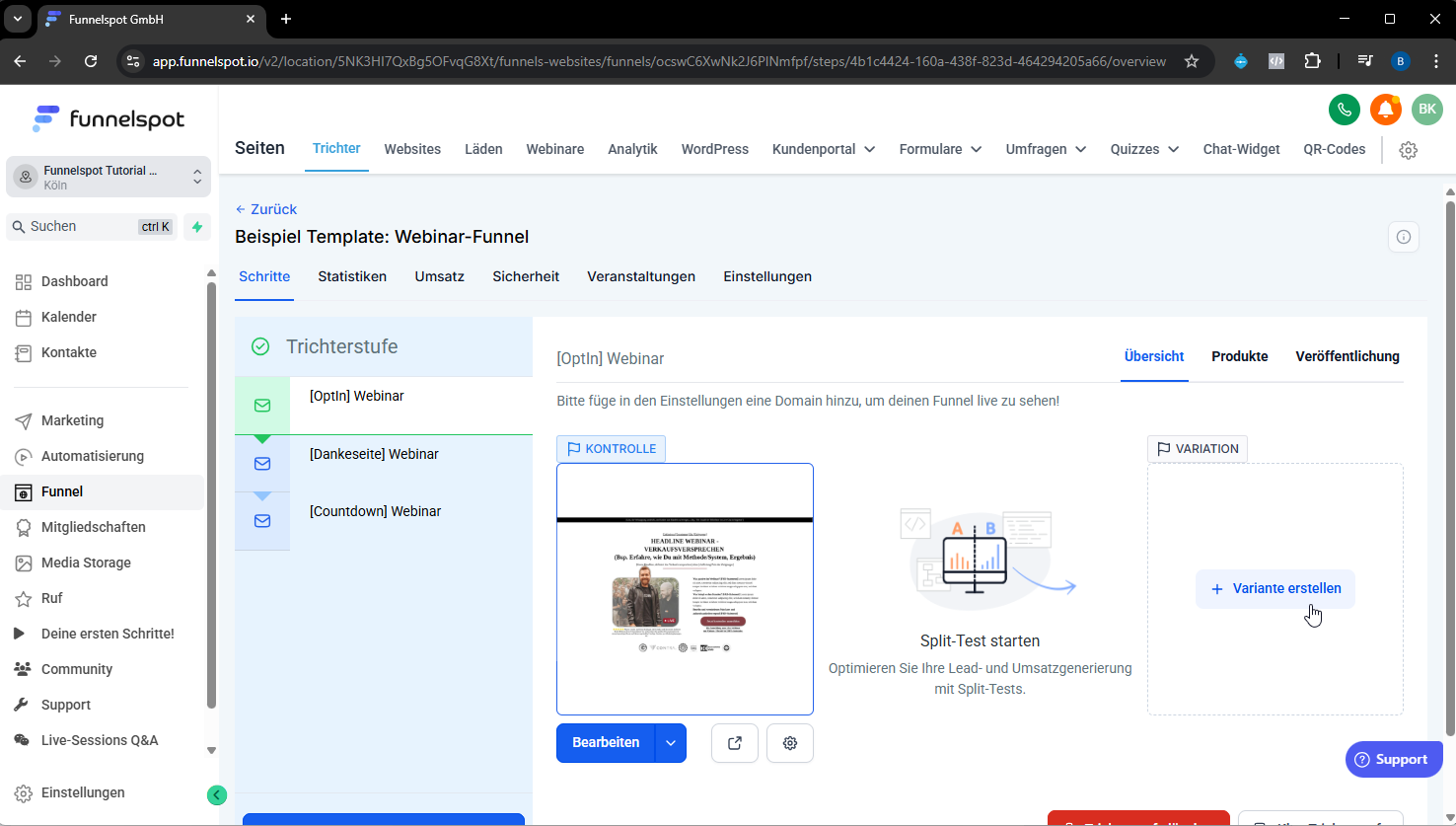Click the Live-Sessions Q&A chat icon
This screenshot has height=826, width=1456.
(x=24, y=740)
